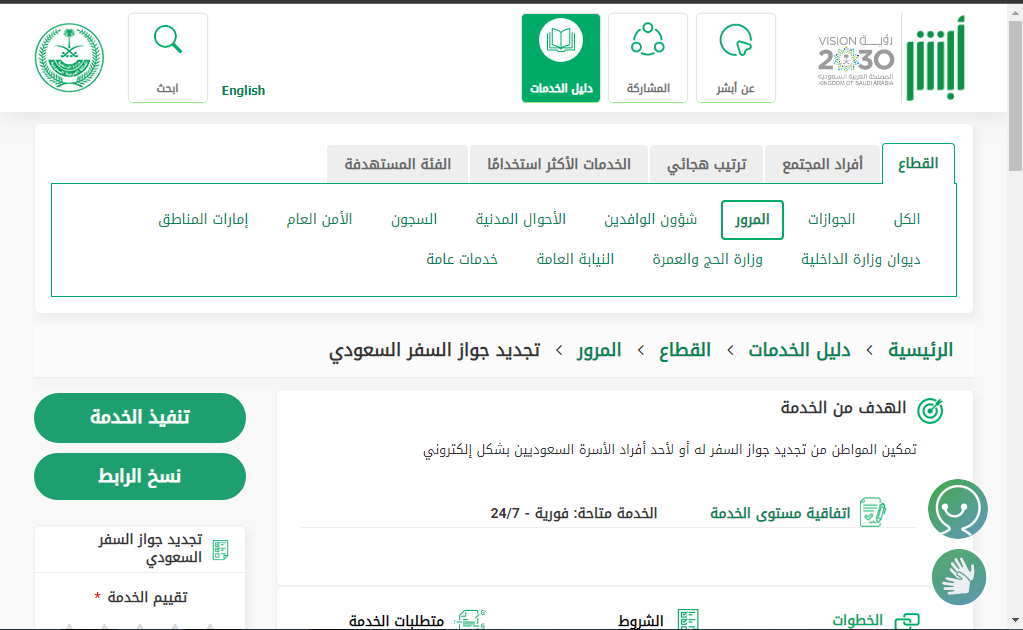The image size is (1023, 630).
Task: Click the page vertical scrollbar
Action: pyautogui.click(x=1015, y=300)
